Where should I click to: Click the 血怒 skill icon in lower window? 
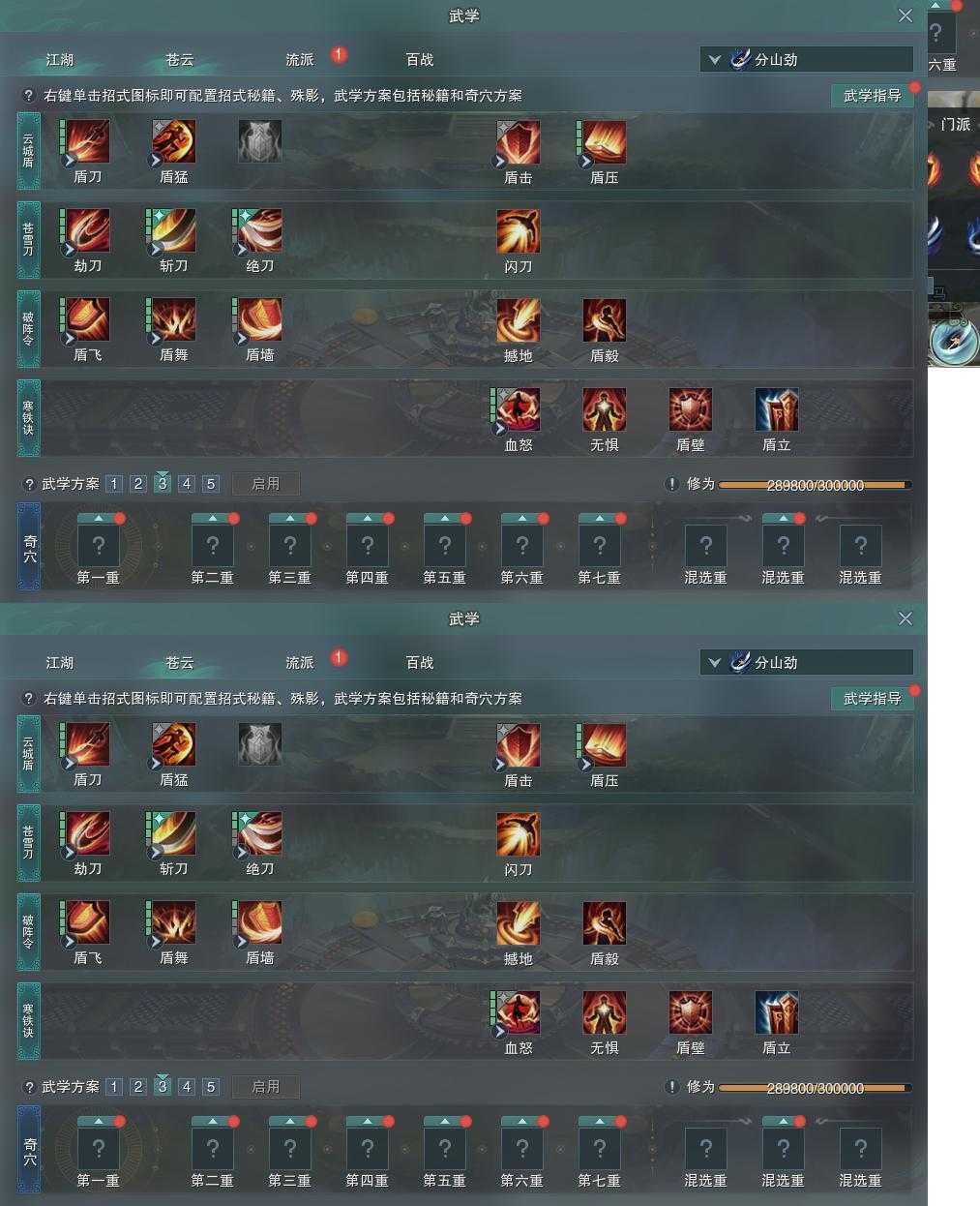519,1012
